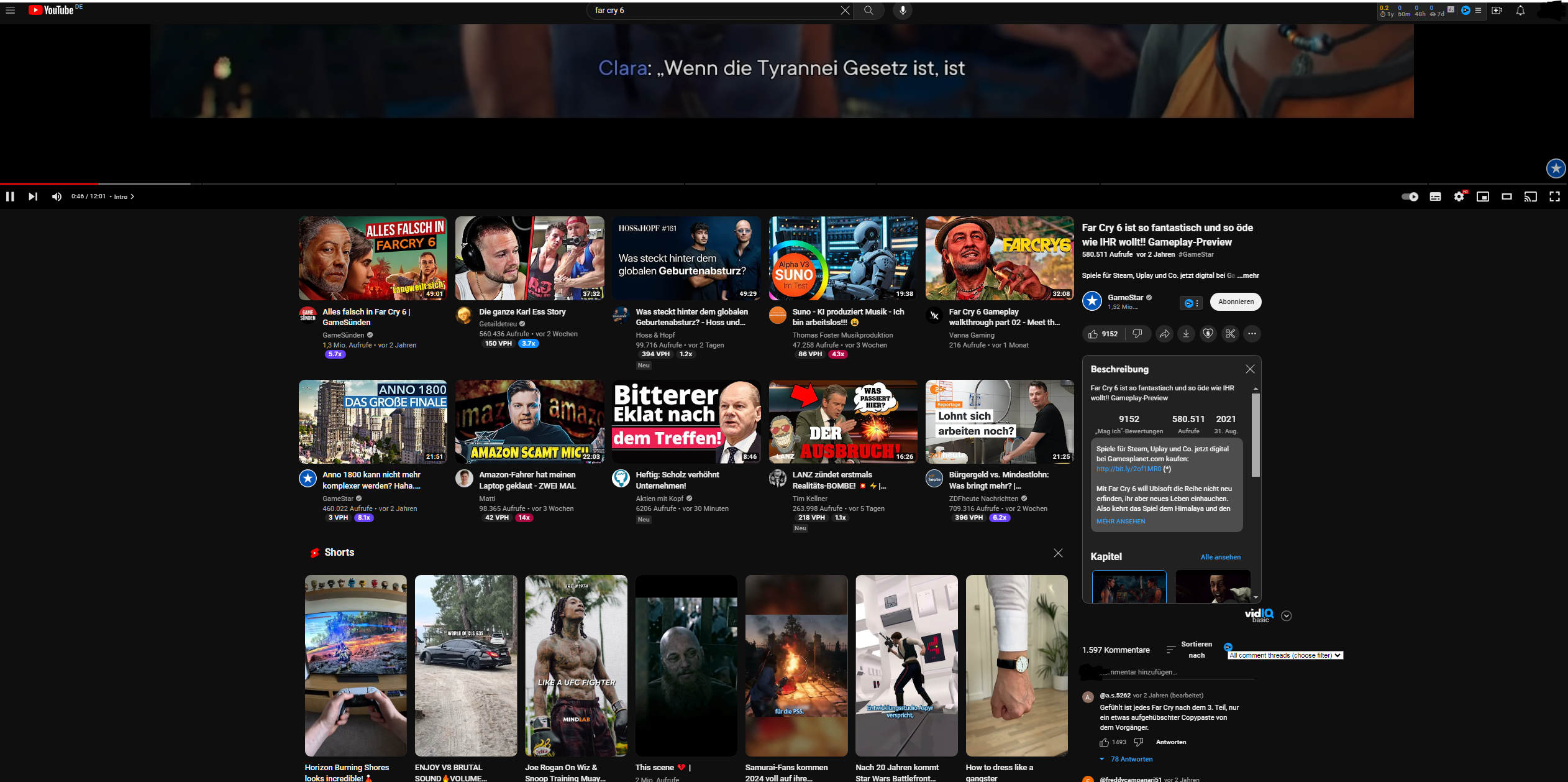The width and height of the screenshot is (1568, 782).
Task: Enable miniplayer mode
Action: pos(1483,196)
